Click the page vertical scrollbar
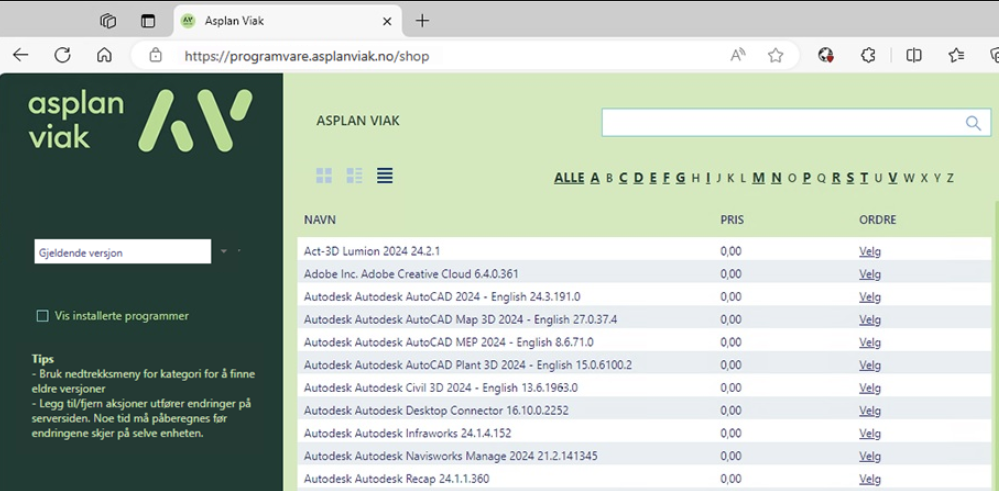 [995, 344]
